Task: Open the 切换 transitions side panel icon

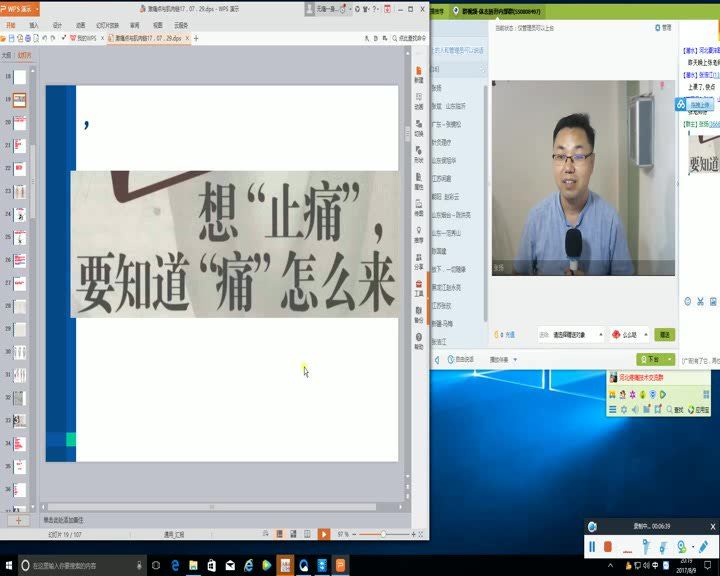Action: 419,128
